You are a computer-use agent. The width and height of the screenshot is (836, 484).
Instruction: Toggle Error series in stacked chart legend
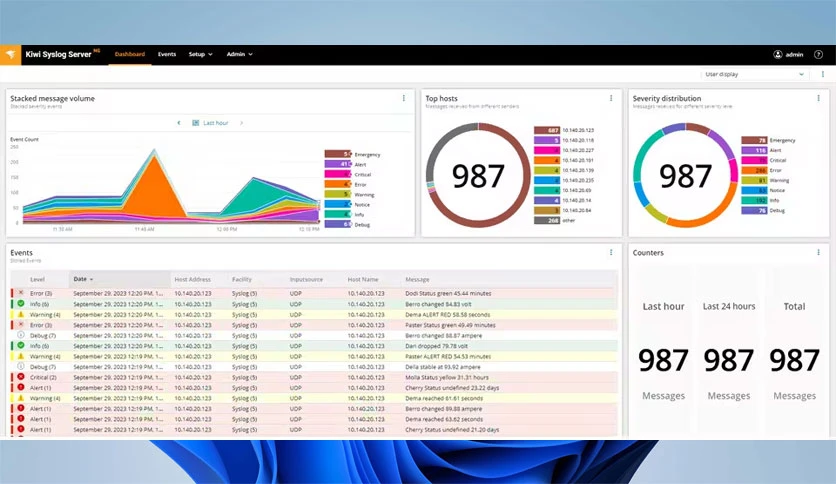345,184
